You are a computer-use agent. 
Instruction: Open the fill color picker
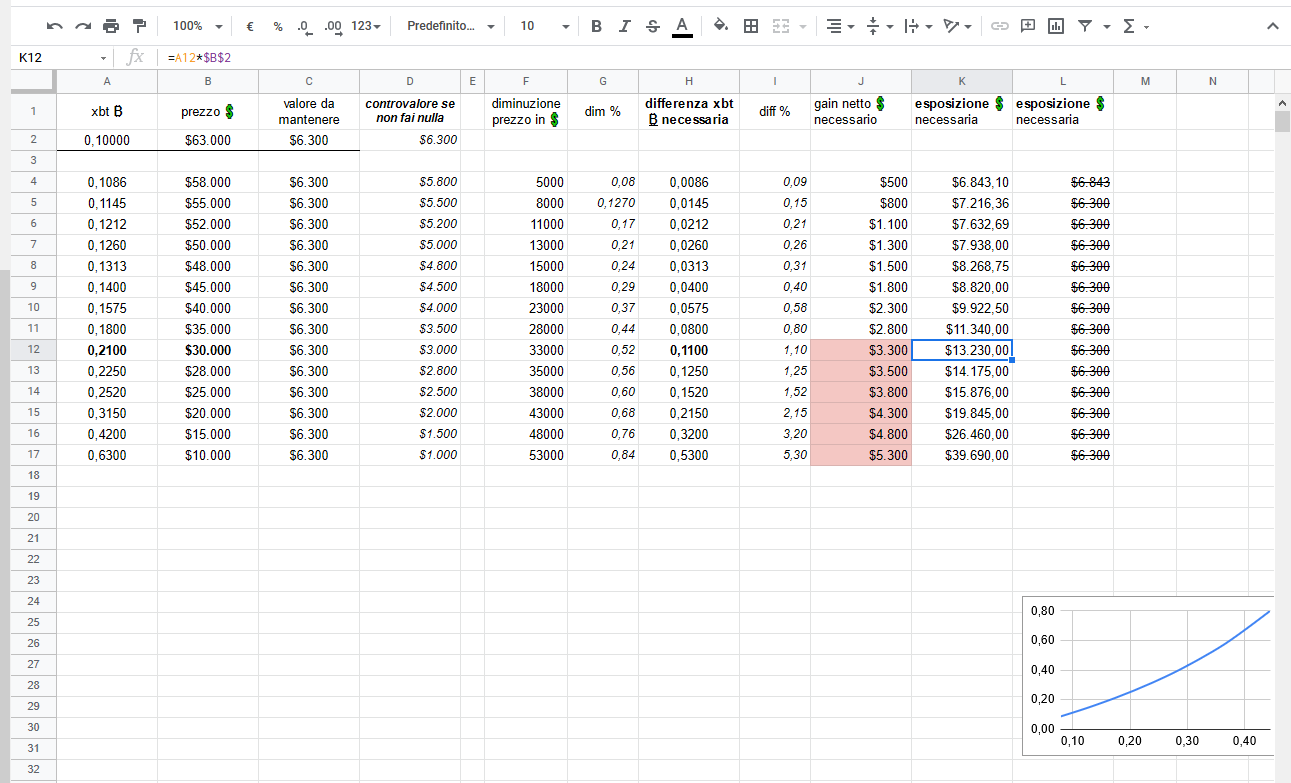click(x=721, y=26)
